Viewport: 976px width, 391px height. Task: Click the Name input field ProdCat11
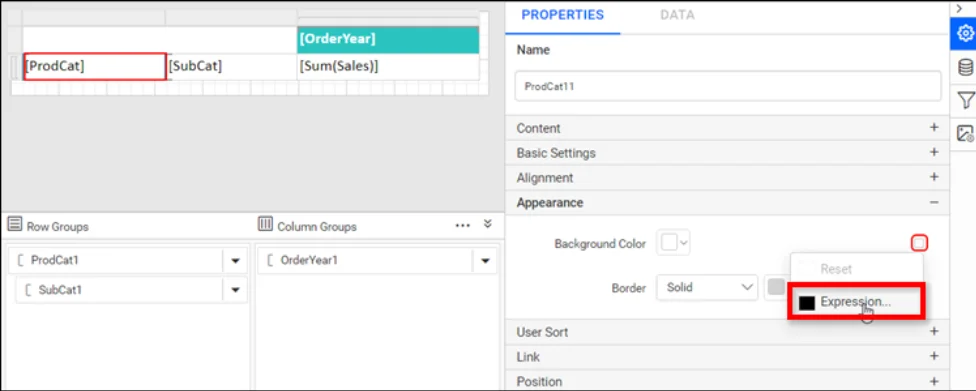pos(728,87)
